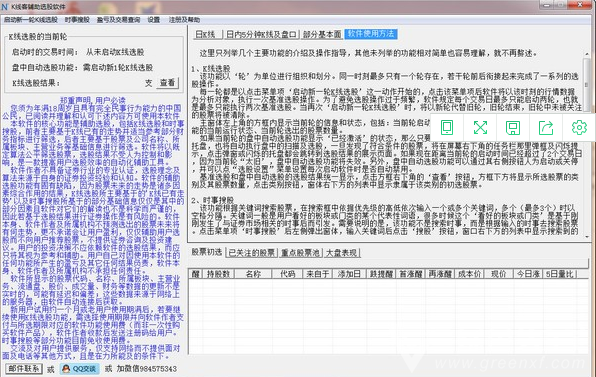The image size is (596, 377).
Task: Click the green save disk icon
Action: tap(513, 128)
